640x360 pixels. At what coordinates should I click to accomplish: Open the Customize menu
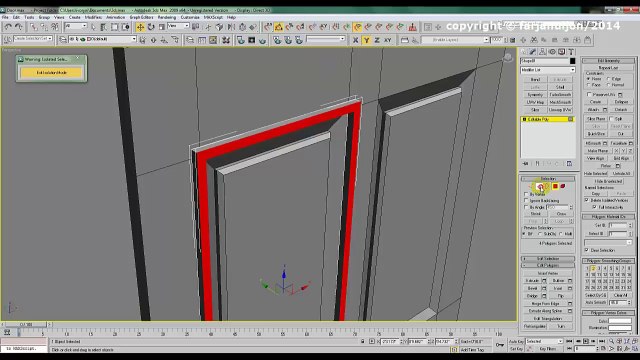[x=190, y=18]
